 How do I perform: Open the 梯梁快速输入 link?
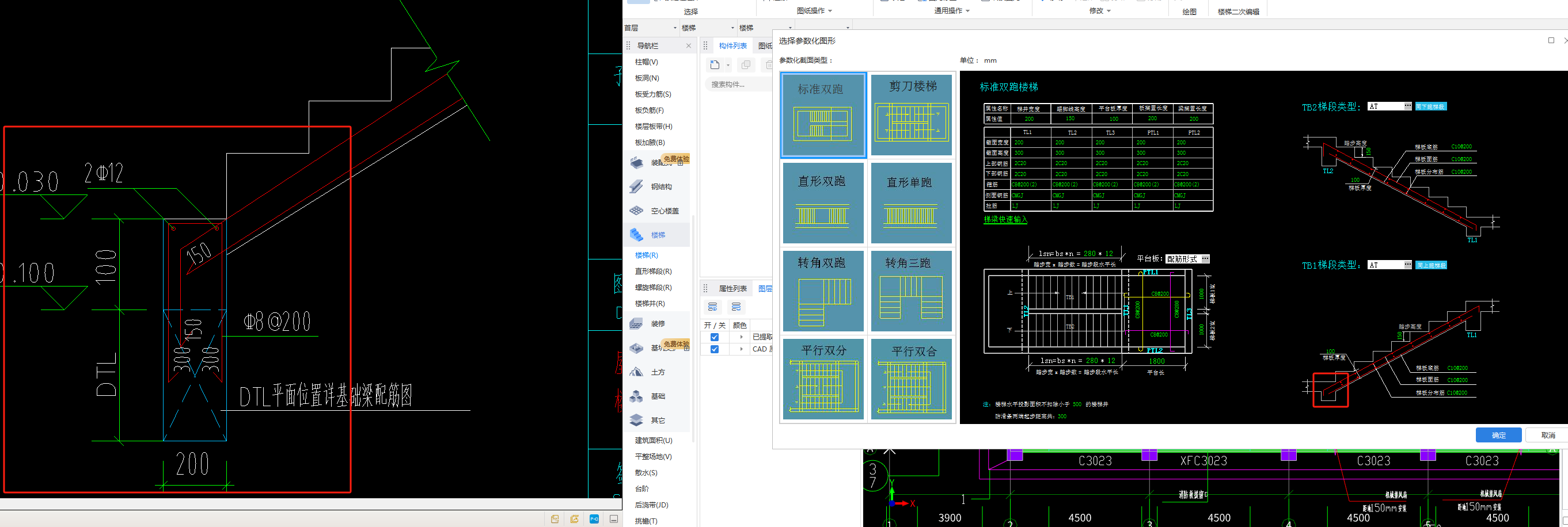click(x=1005, y=219)
